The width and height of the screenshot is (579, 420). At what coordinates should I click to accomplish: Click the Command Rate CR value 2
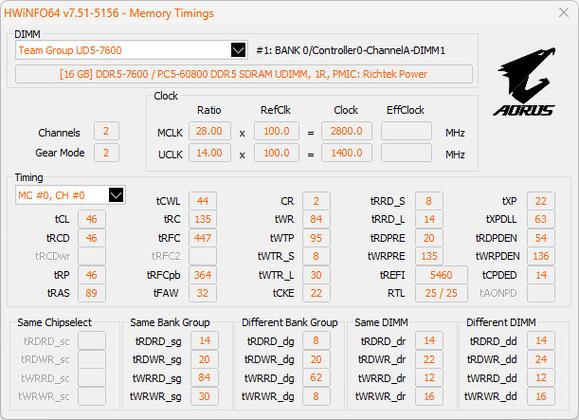click(316, 201)
